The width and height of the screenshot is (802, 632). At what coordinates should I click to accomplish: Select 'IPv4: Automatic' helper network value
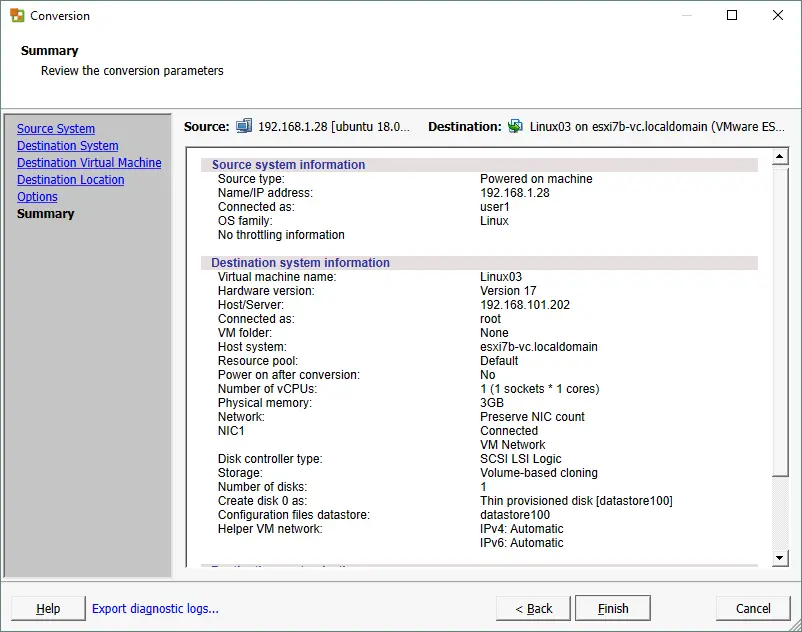click(521, 529)
